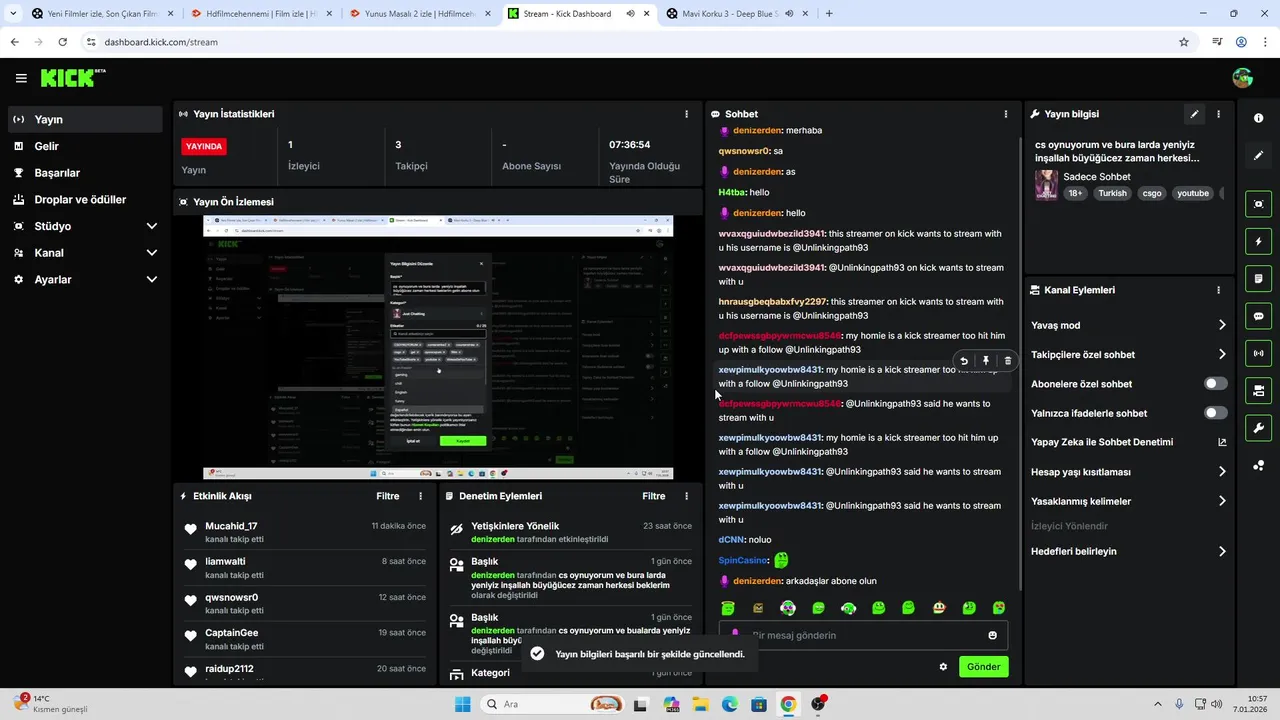This screenshot has height=720, width=1280.
Task: Insert the headset emote from quick emote row
Action: click(848, 607)
